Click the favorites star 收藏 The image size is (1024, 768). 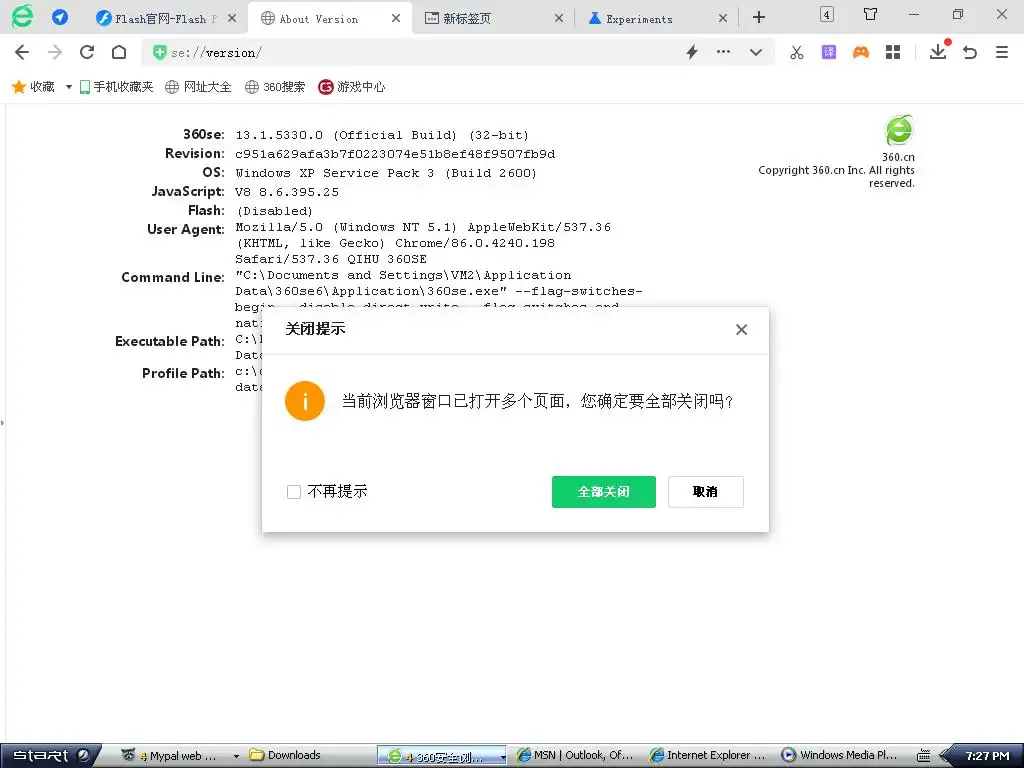(x=33, y=86)
